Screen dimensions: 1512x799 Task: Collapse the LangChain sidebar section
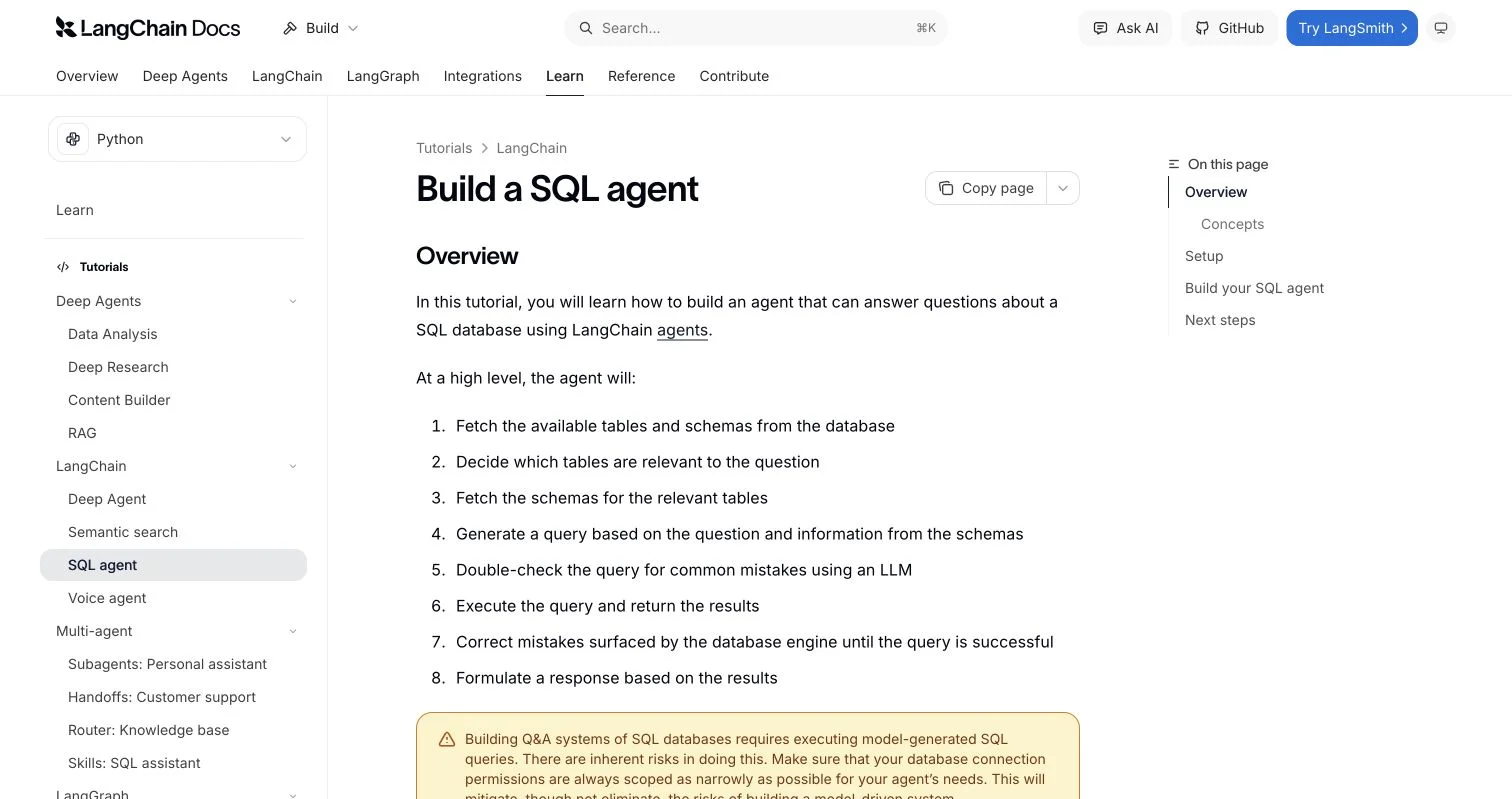tap(293, 466)
